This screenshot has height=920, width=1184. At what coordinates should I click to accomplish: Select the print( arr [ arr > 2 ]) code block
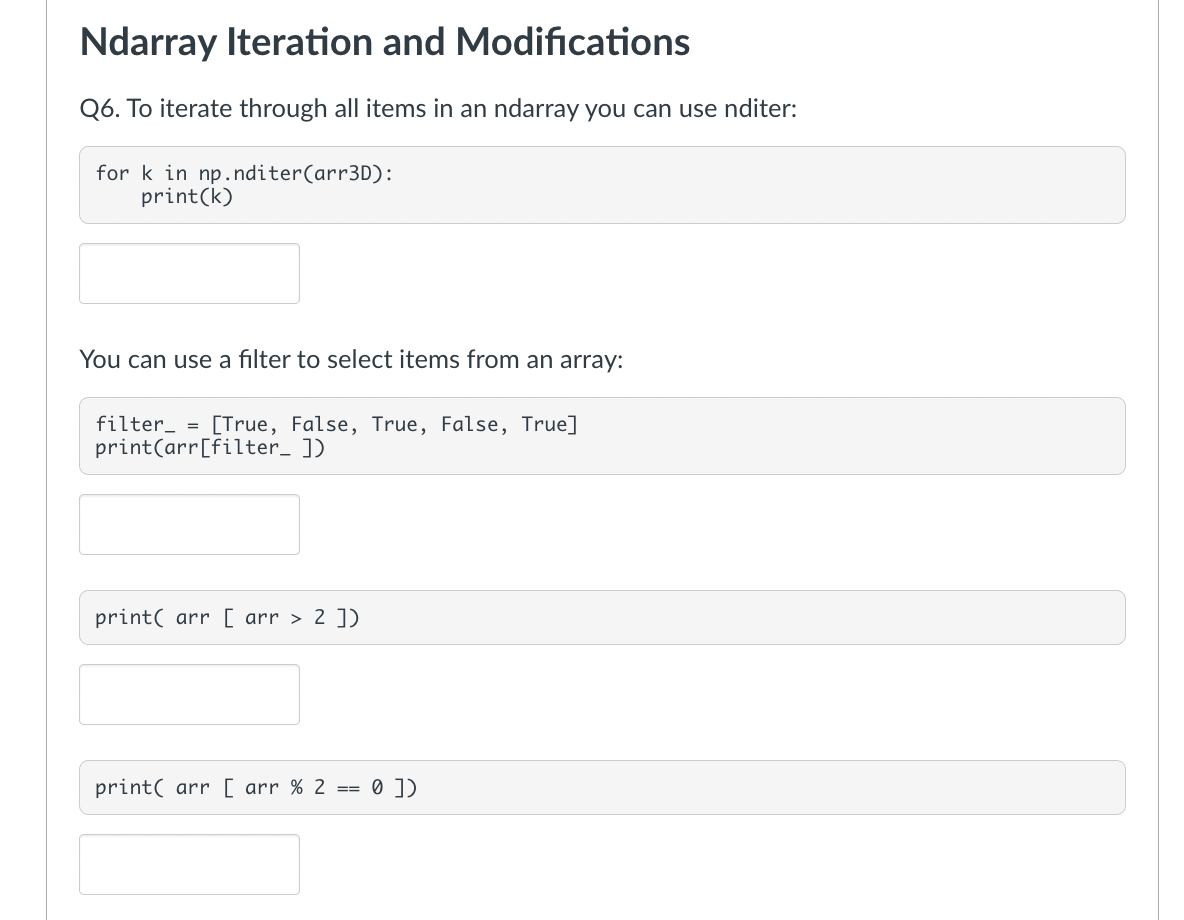602,617
